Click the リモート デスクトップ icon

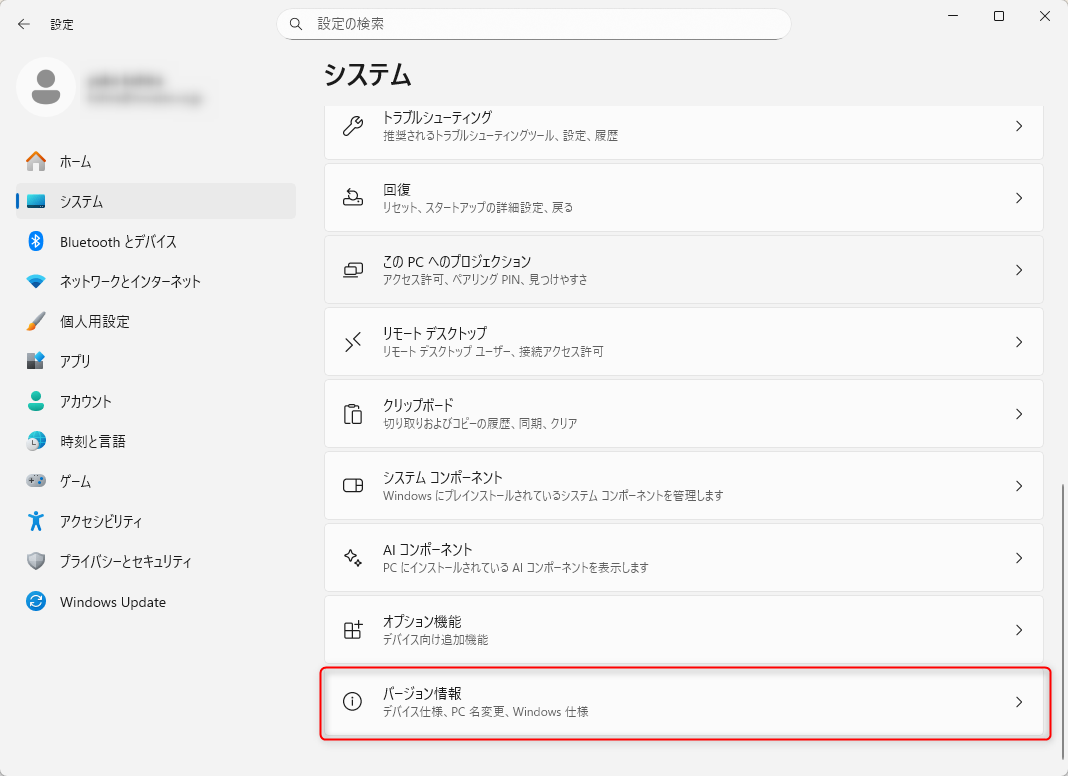click(x=353, y=342)
